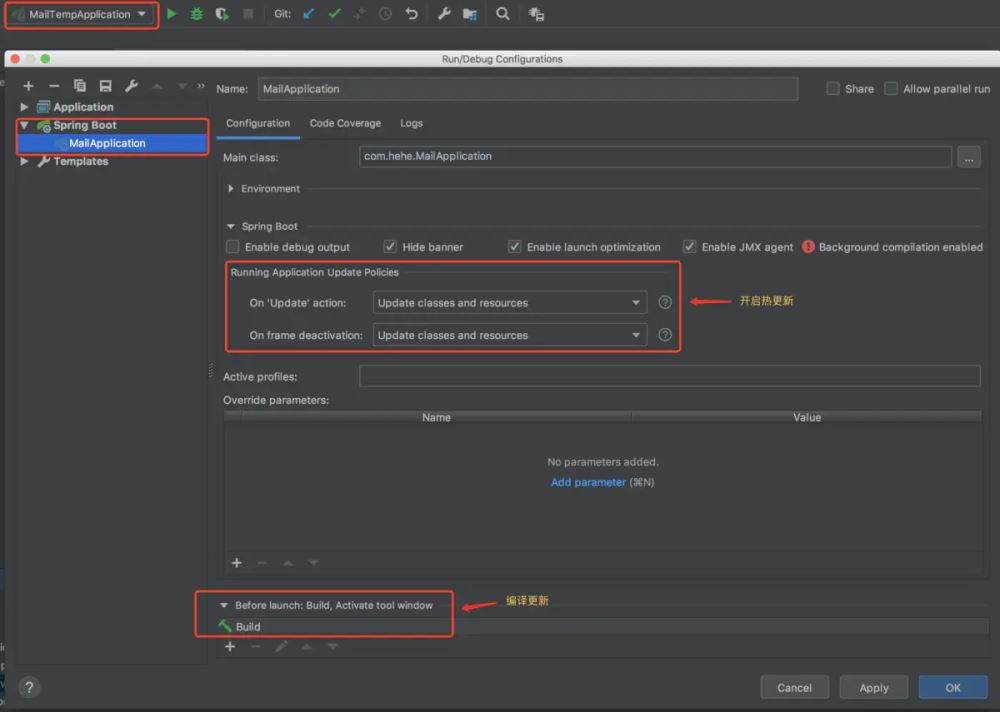Remove configuration with minus icon
Screen dimensions: 1000x712
(x=54, y=85)
